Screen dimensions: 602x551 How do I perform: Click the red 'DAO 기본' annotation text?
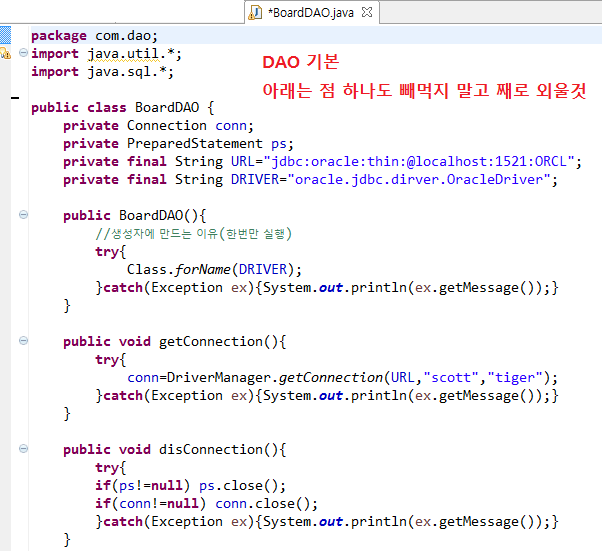(x=301, y=62)
